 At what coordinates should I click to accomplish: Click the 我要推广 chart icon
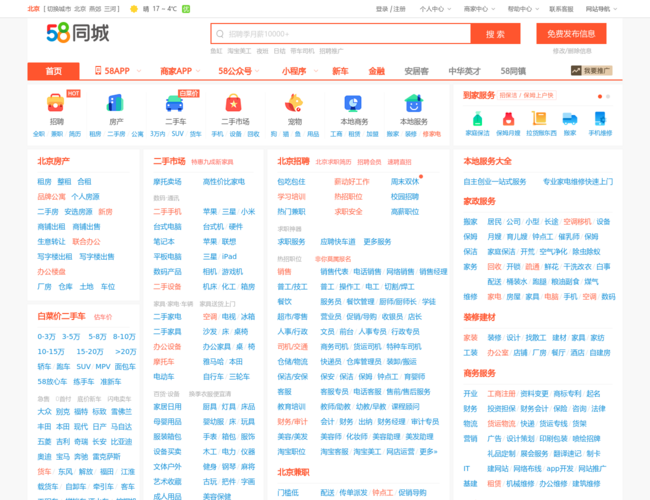[576, 70]
